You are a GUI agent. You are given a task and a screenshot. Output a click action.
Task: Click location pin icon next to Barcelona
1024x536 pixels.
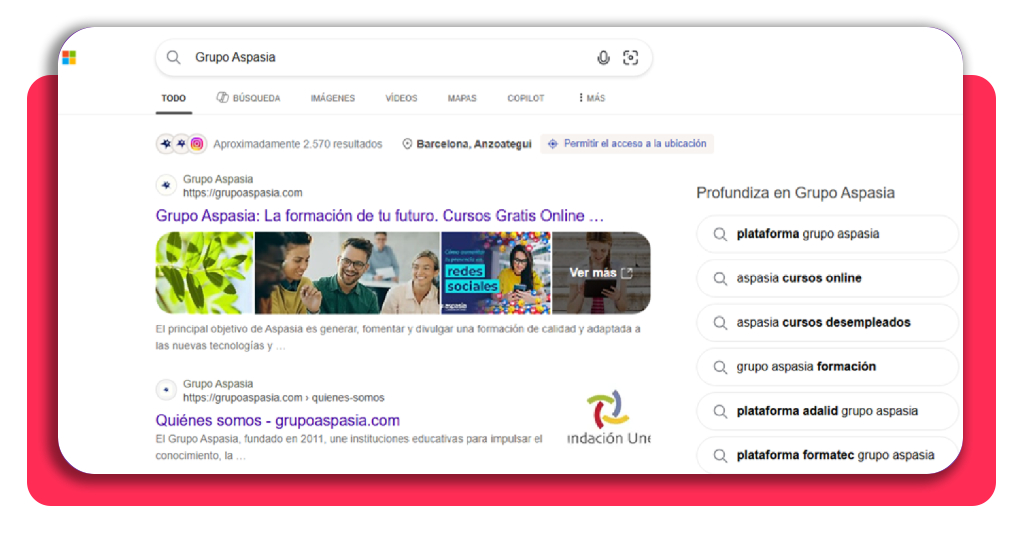click(x=407, y=144)
